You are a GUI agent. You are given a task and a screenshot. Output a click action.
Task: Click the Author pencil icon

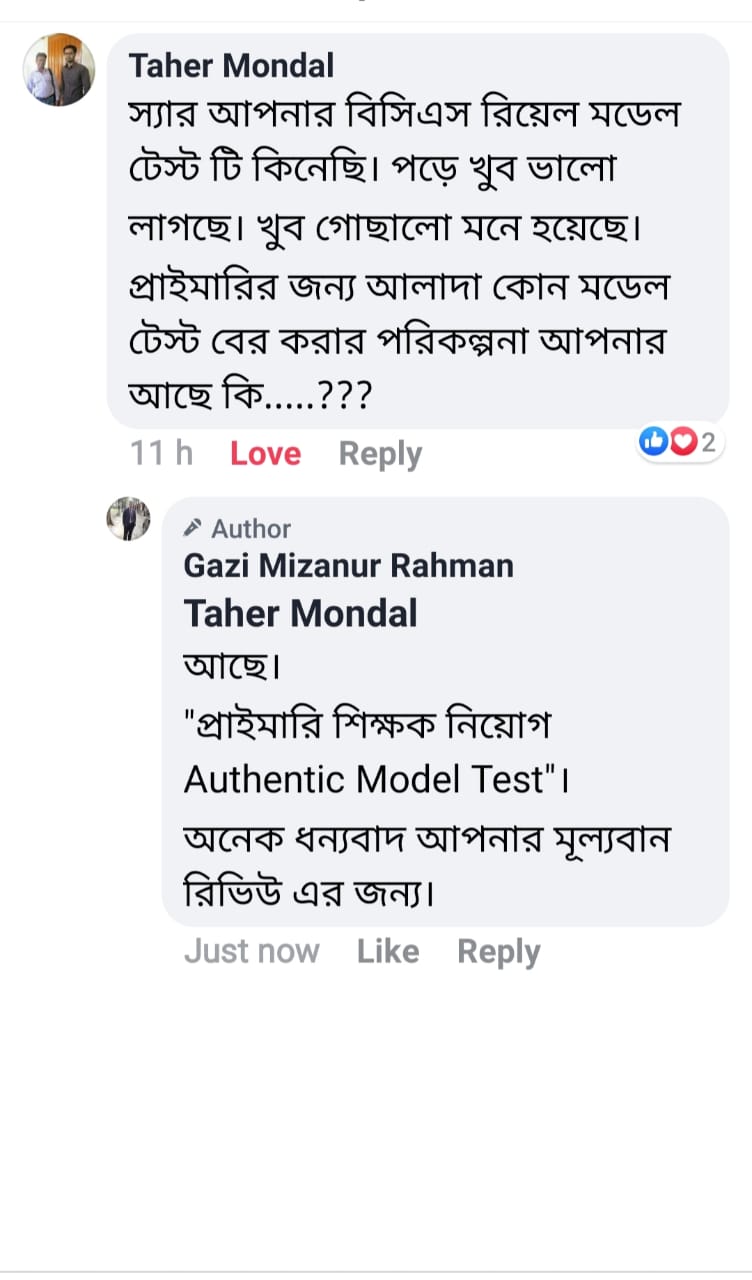[x=194, y=528]
